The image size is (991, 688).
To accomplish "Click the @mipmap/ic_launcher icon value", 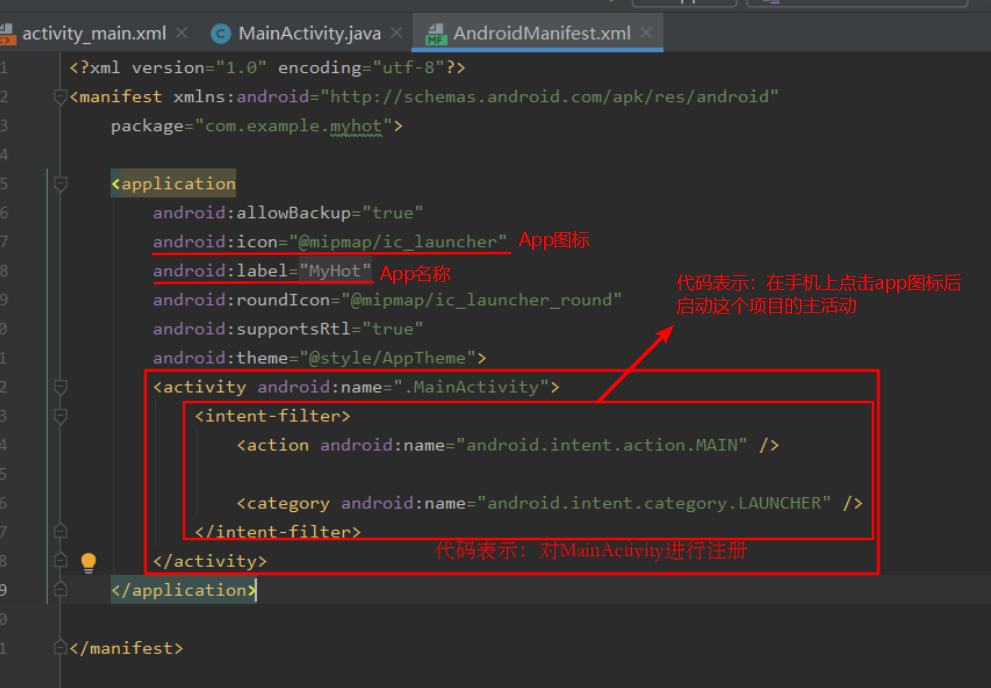I will click(398, 242).
